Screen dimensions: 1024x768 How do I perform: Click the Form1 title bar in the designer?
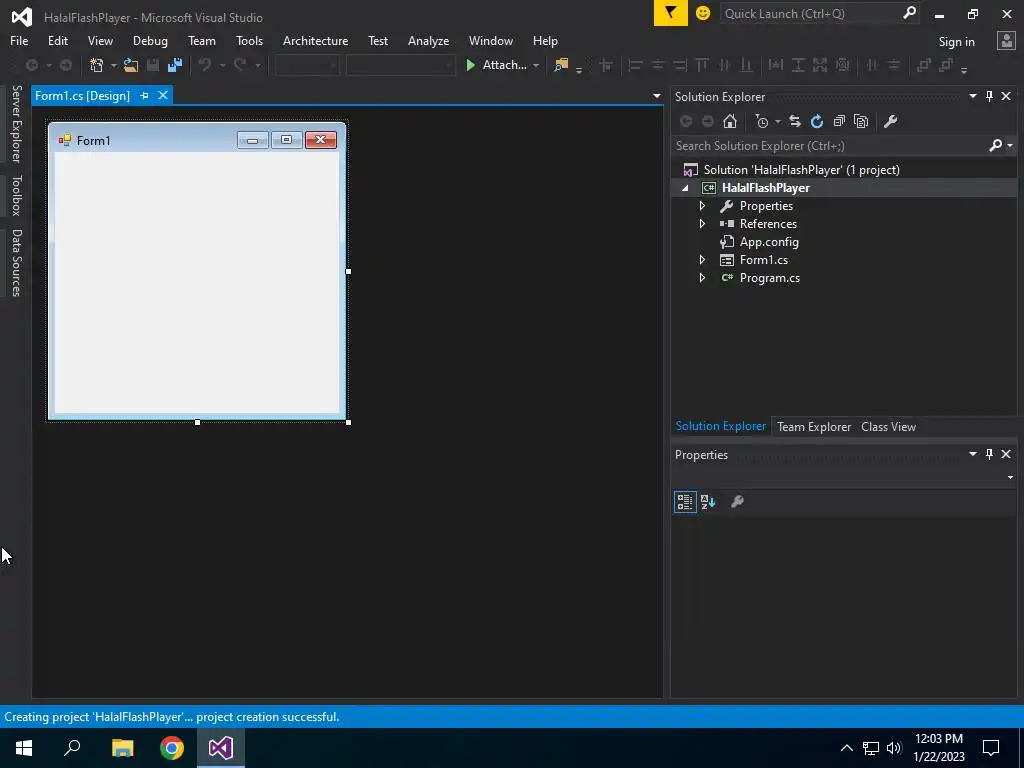pyautogui.click(x=197, y=140)
